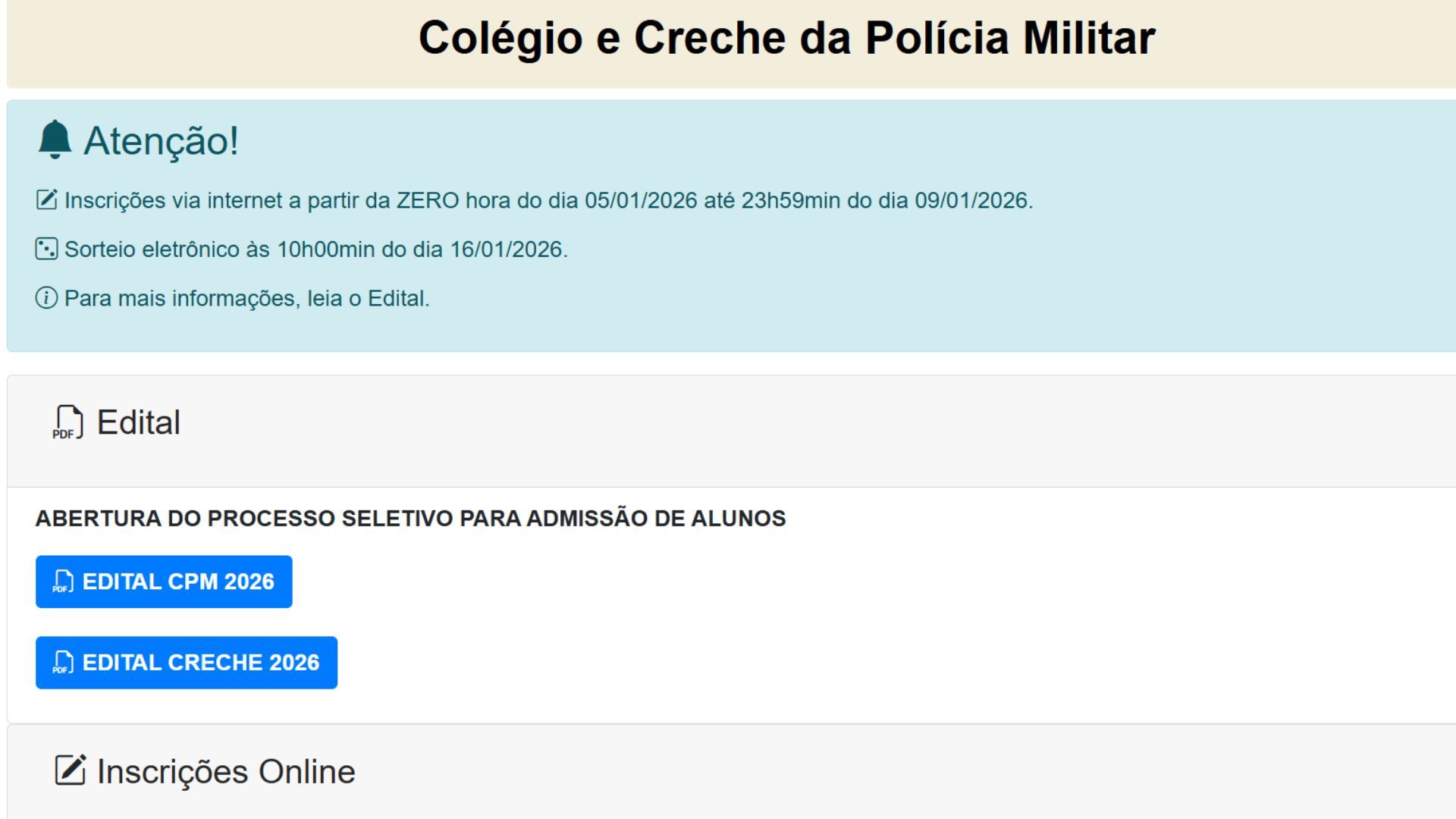The width and height of the screenshot is (1456, 819).
Task: Click the pencil icon before Inscrições via internet
Action: point(46,200)
